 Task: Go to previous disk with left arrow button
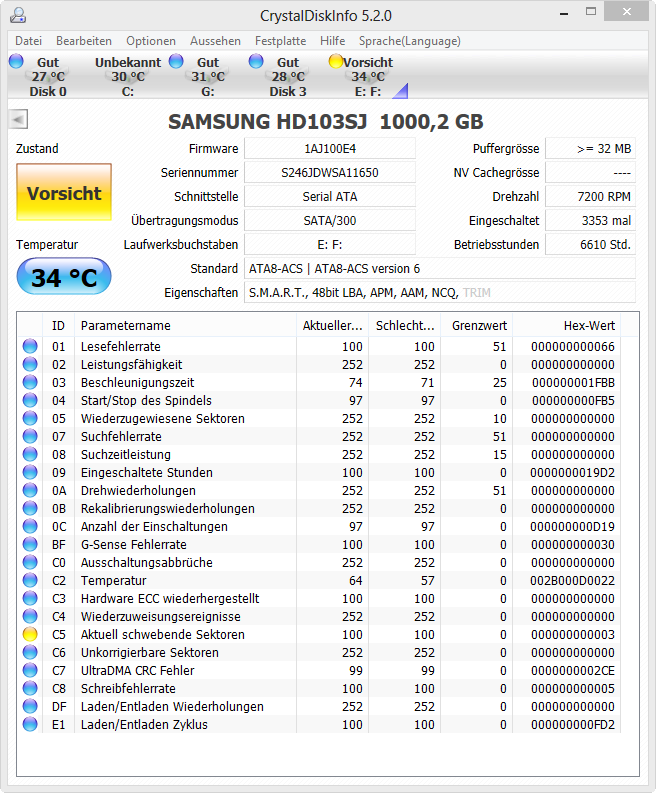(x=18, y=120)
